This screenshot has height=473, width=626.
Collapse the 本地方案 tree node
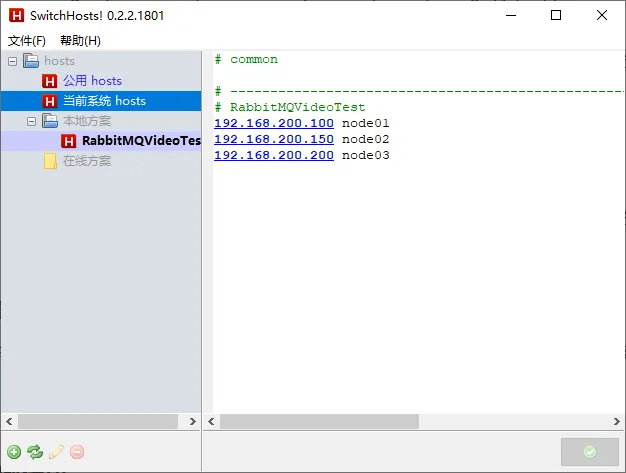[x=31, y=121]
